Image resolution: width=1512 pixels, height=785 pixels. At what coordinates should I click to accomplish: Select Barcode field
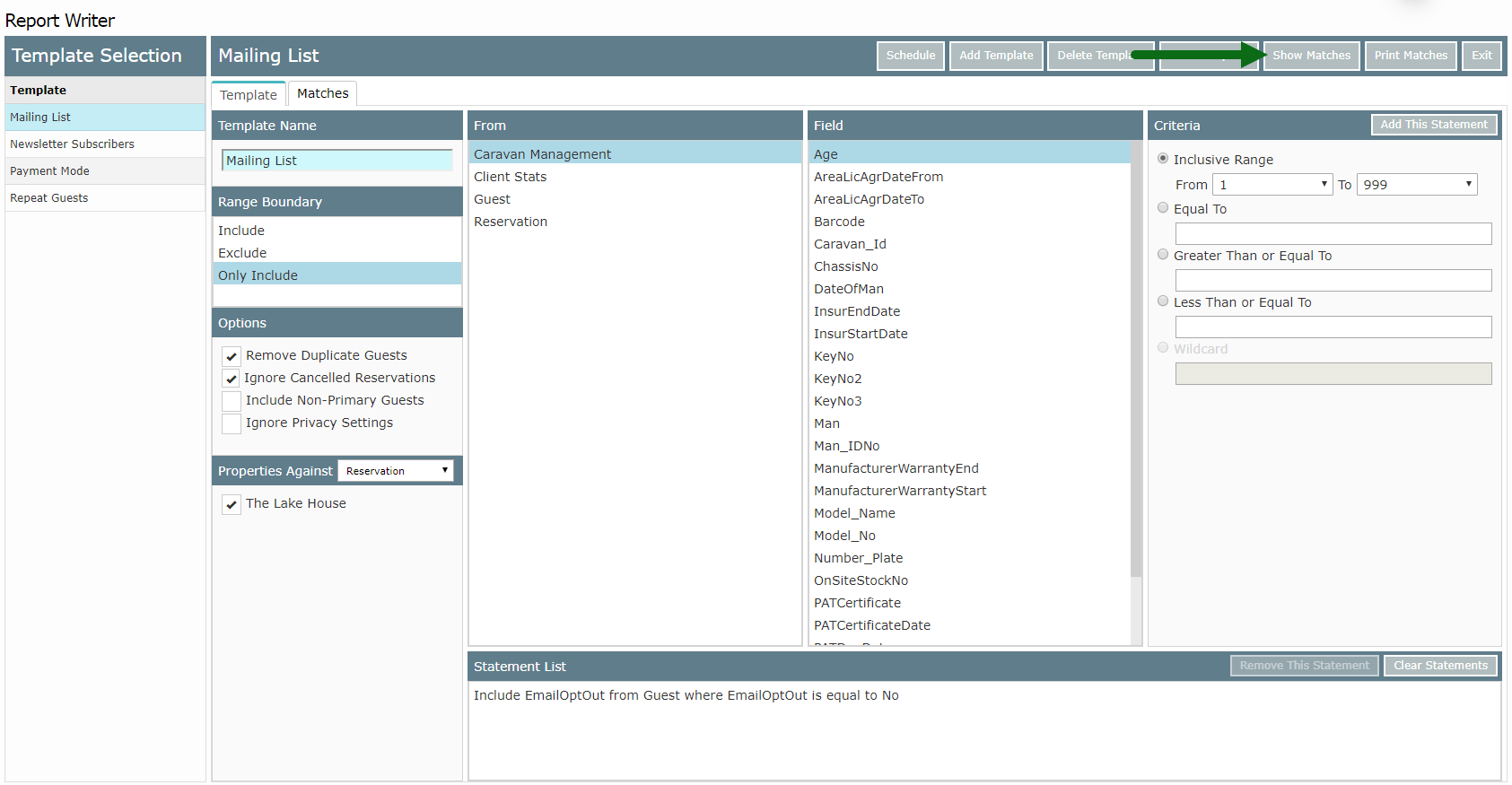(x=969, y=222)
